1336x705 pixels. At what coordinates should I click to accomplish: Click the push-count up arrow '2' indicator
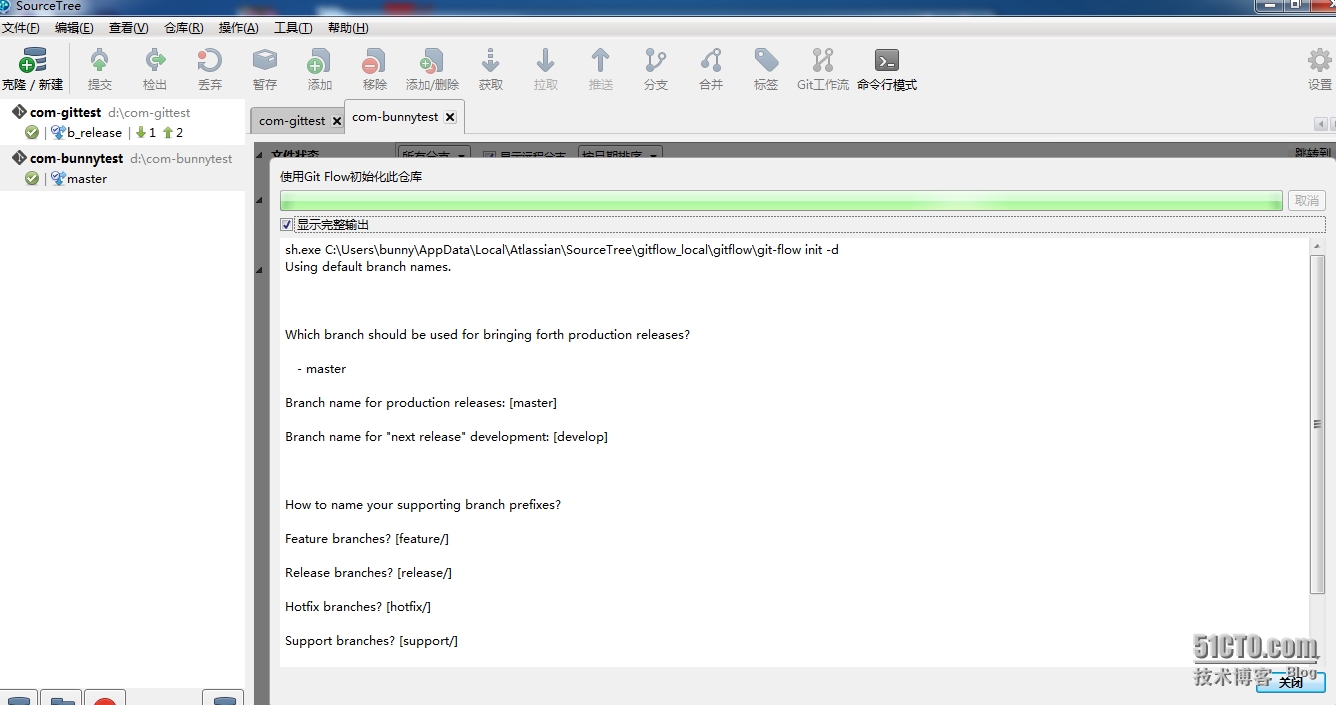(x=173, y=132)
